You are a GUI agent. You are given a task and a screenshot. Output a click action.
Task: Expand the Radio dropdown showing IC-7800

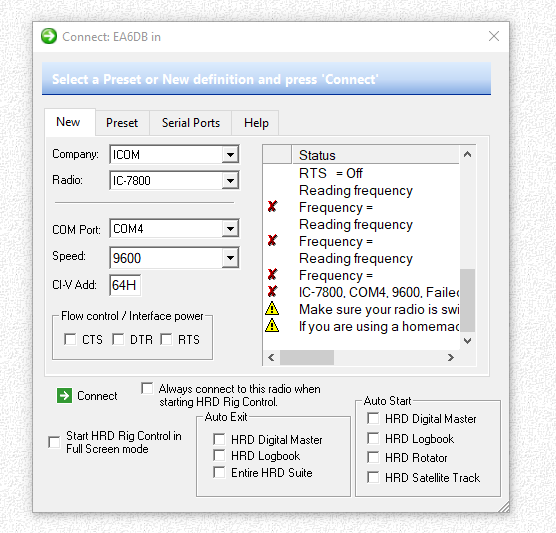(230, 181)
